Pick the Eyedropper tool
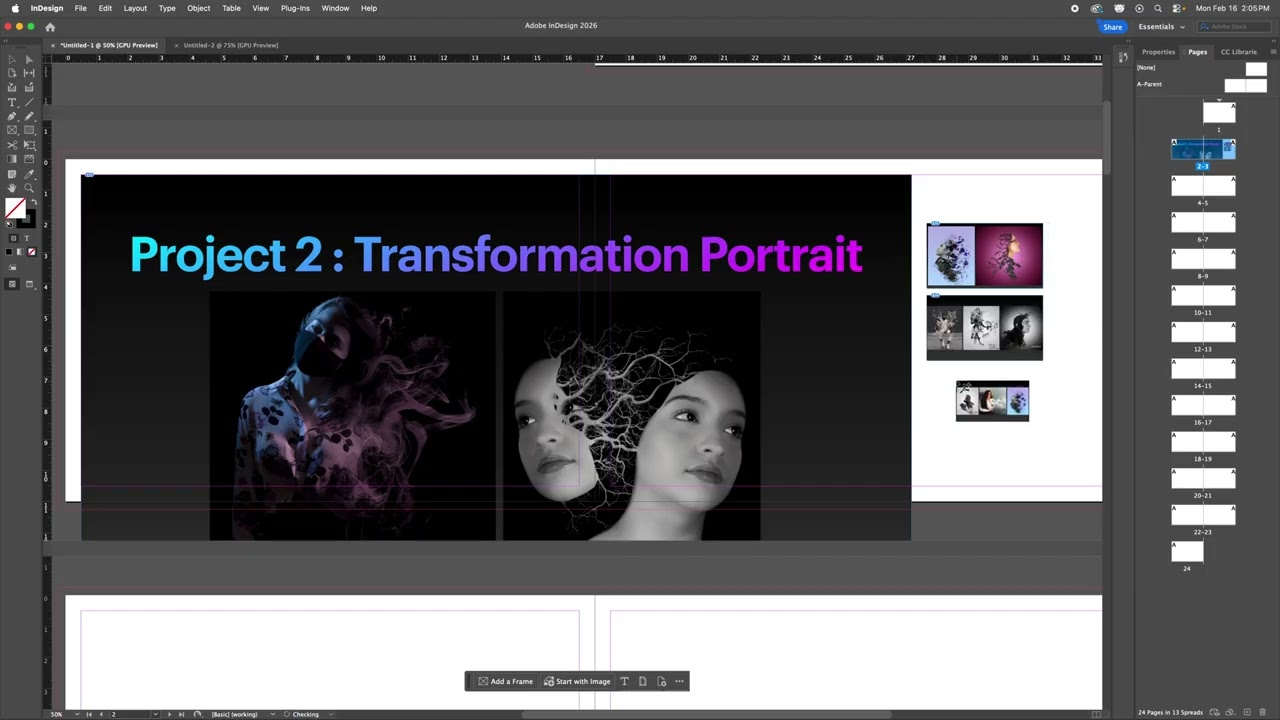Image resolution: width=1280 pixels, height=720 pixels. [x=29, y=174]
